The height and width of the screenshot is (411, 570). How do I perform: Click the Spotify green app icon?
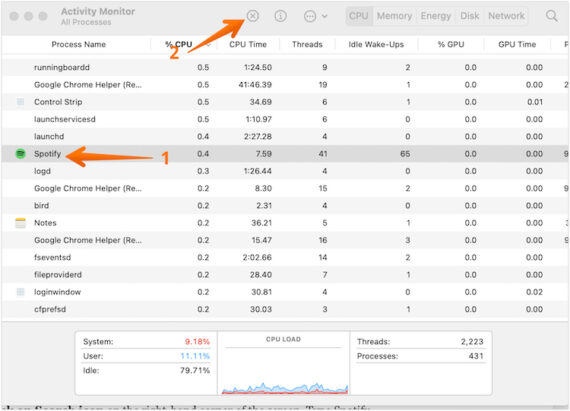20,154
